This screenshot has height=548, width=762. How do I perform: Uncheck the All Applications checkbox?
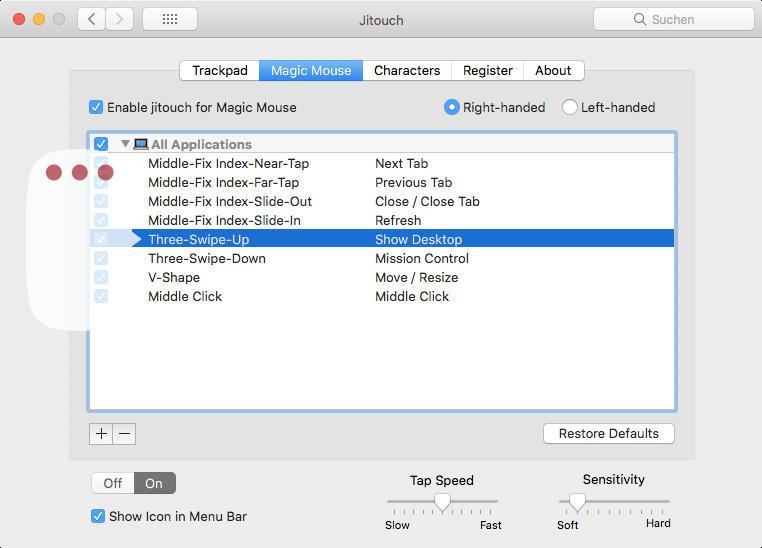pos(101,144)
